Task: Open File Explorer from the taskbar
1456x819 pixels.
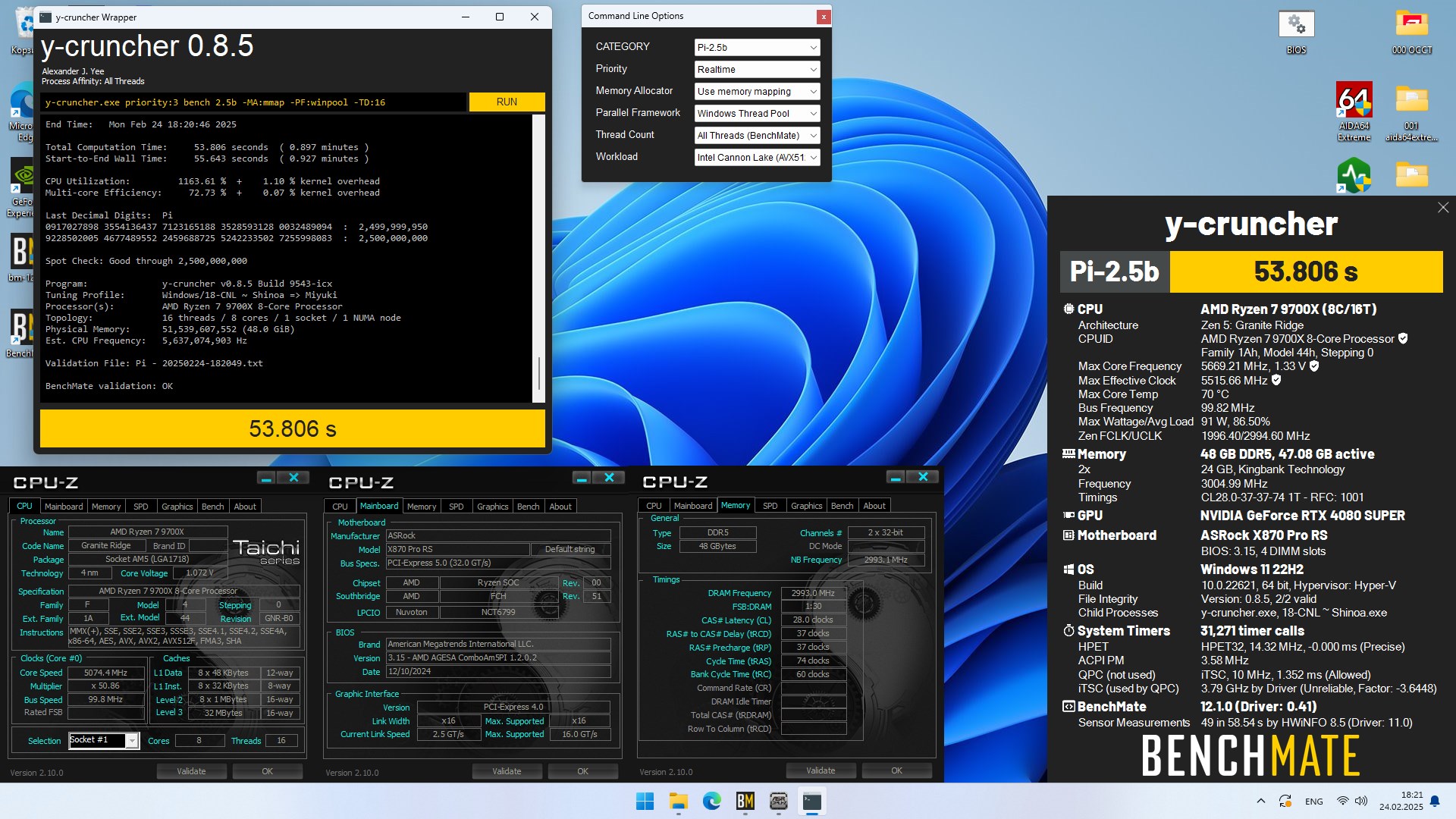Action: (x=678, y=801)
